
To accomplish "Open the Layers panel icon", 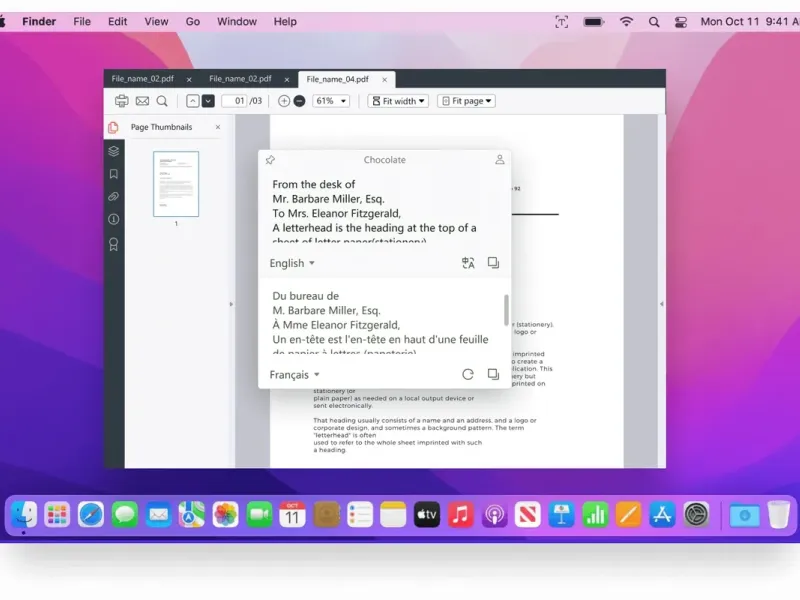I will click(114, 151).
